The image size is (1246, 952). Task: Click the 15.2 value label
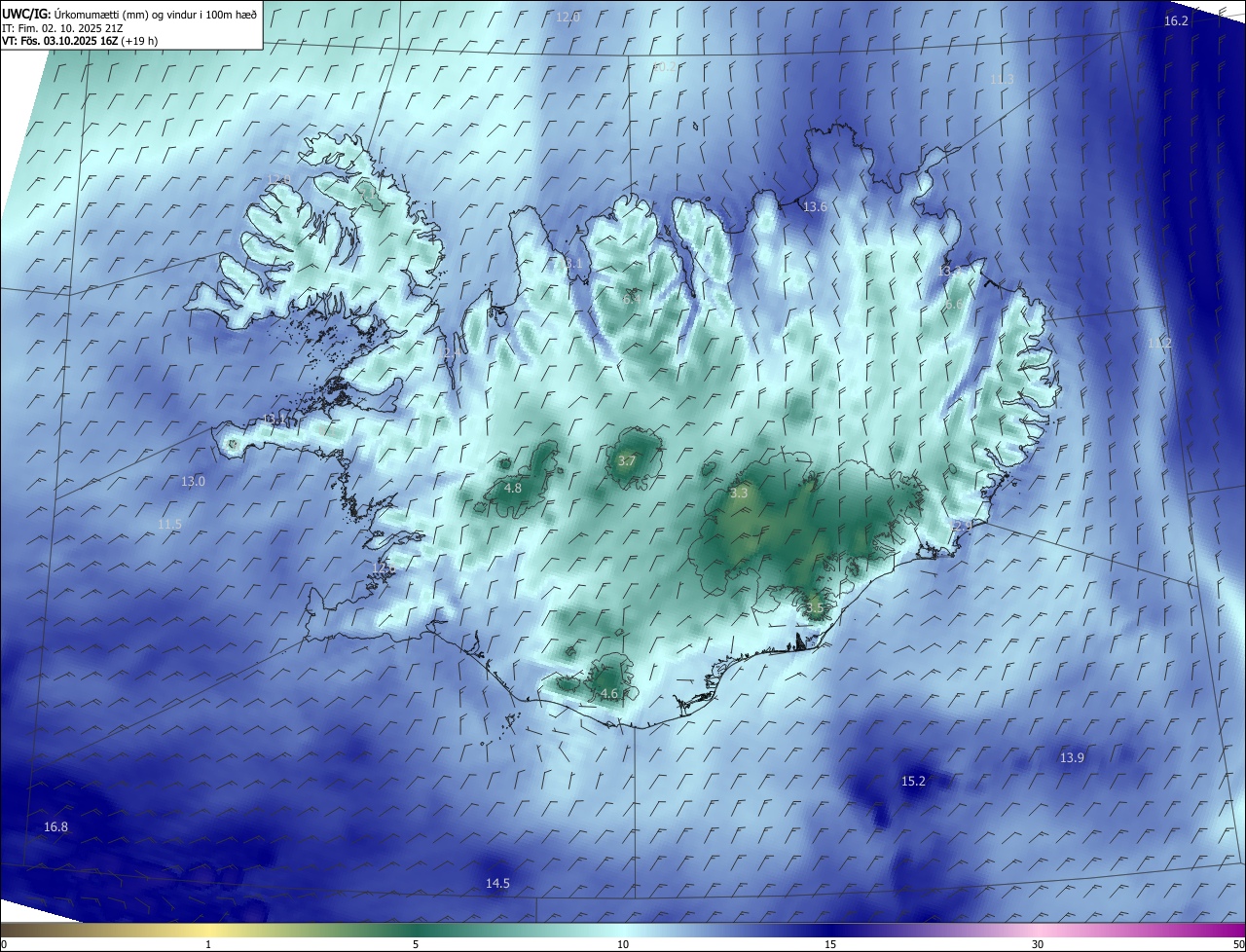(913, 781)
